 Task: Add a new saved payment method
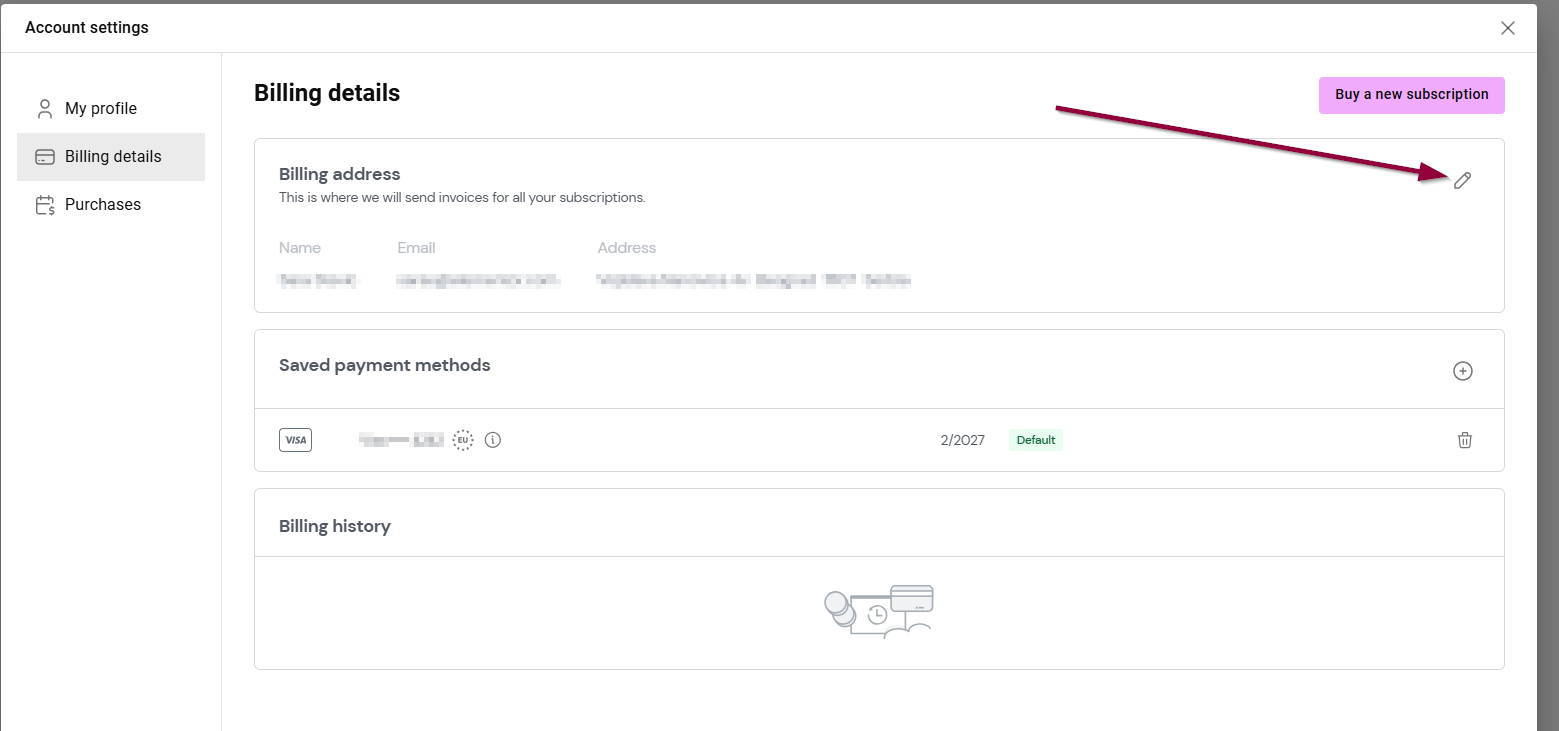[1462, 371]
